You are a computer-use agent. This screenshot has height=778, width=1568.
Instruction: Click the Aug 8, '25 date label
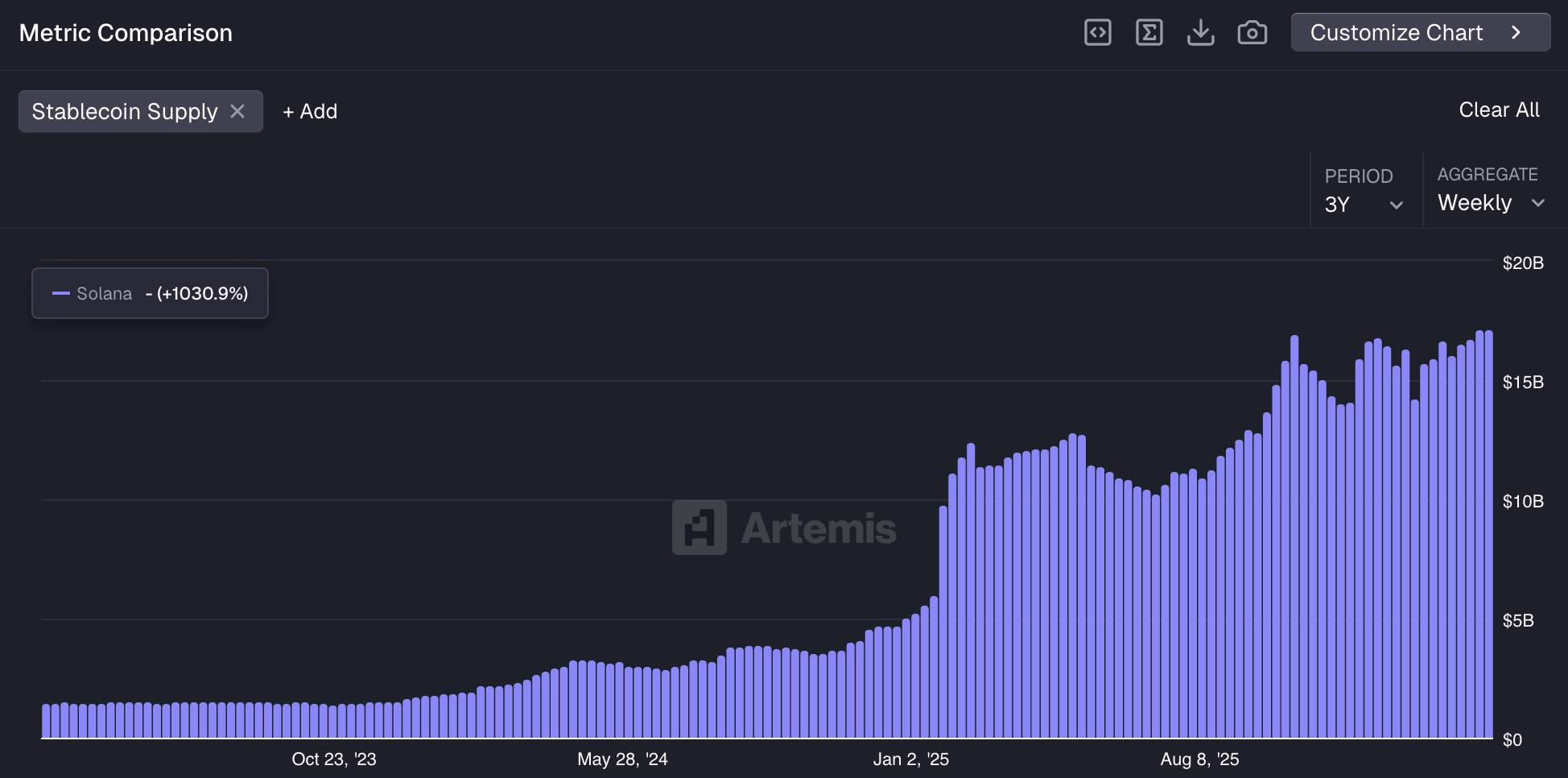(1199, 759)
